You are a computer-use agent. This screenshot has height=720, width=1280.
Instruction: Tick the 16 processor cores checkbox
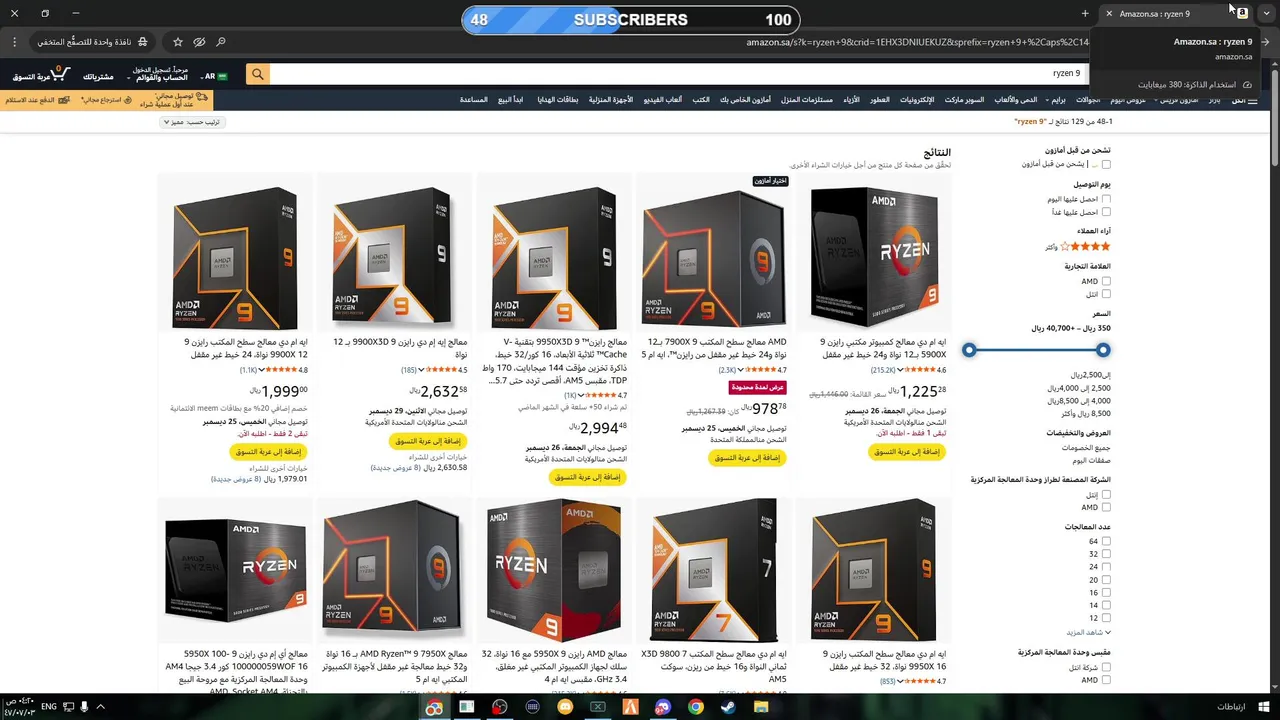pos(1106,592)
